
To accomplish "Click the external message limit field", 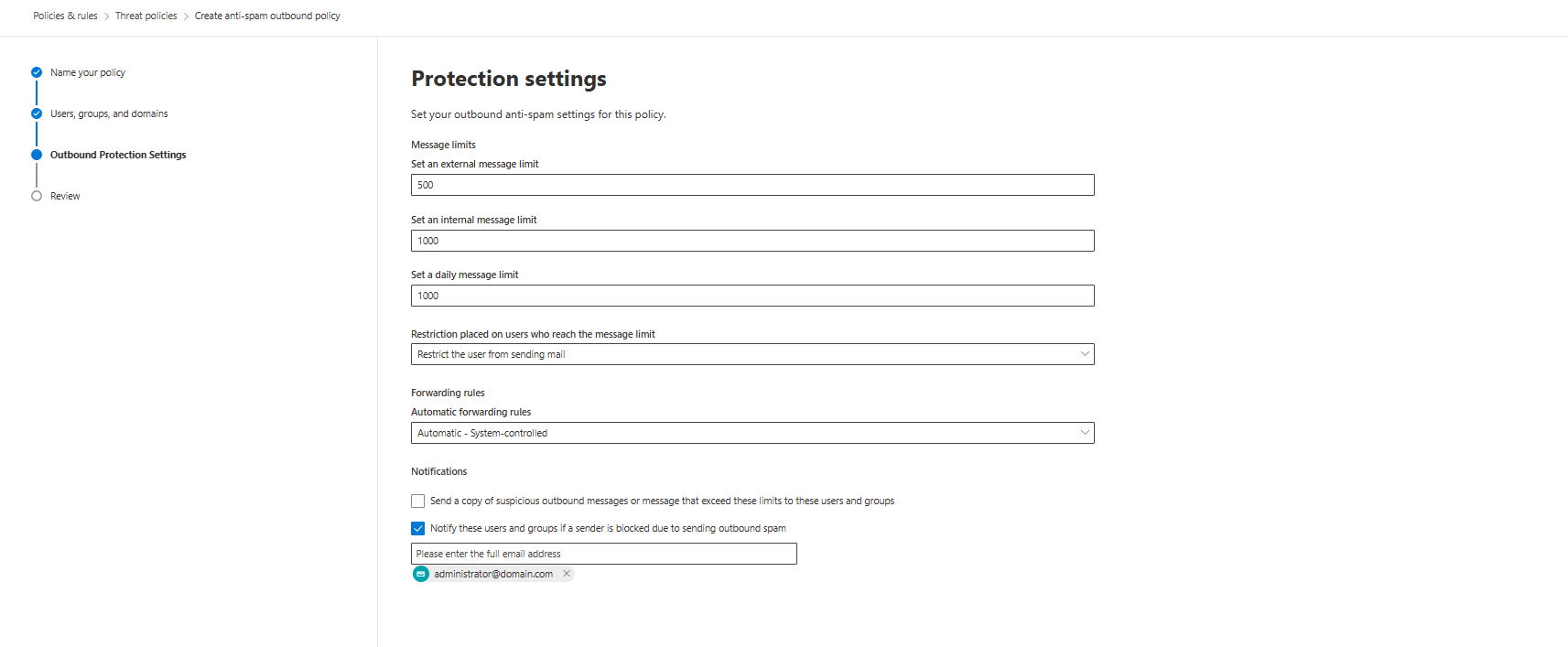I will tap(752, 185).
